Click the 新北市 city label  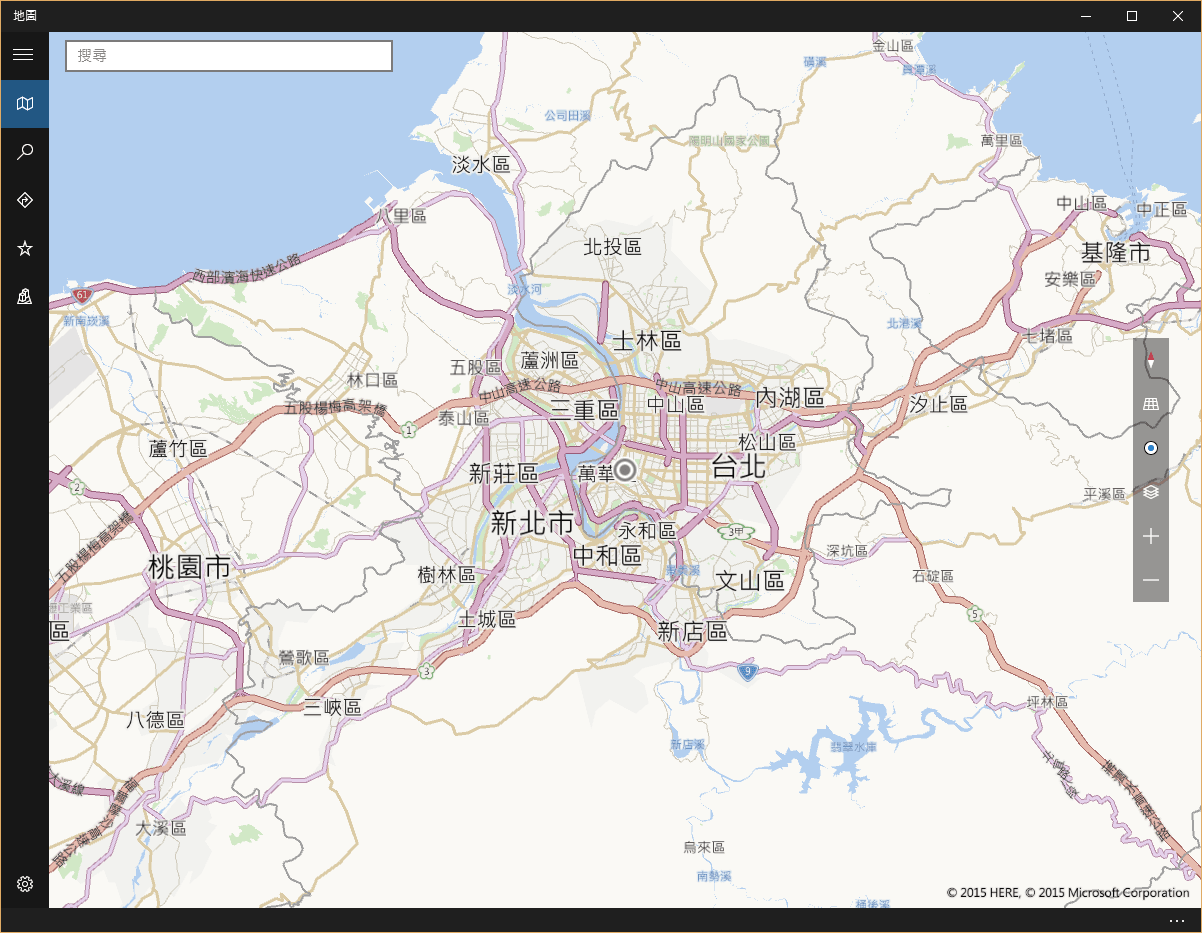coord(532,522)
